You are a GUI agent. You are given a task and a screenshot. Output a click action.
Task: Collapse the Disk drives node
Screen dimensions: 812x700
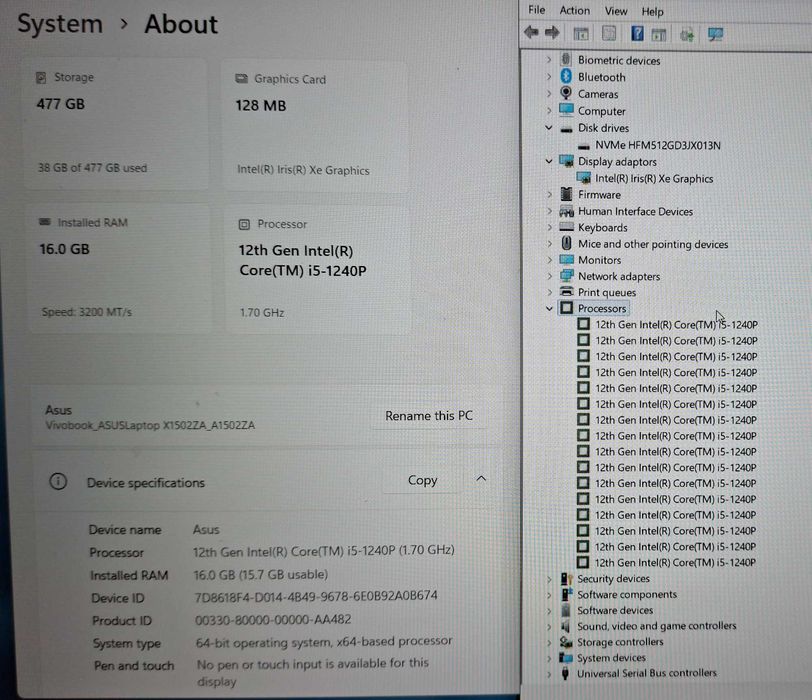click(549, 127)
